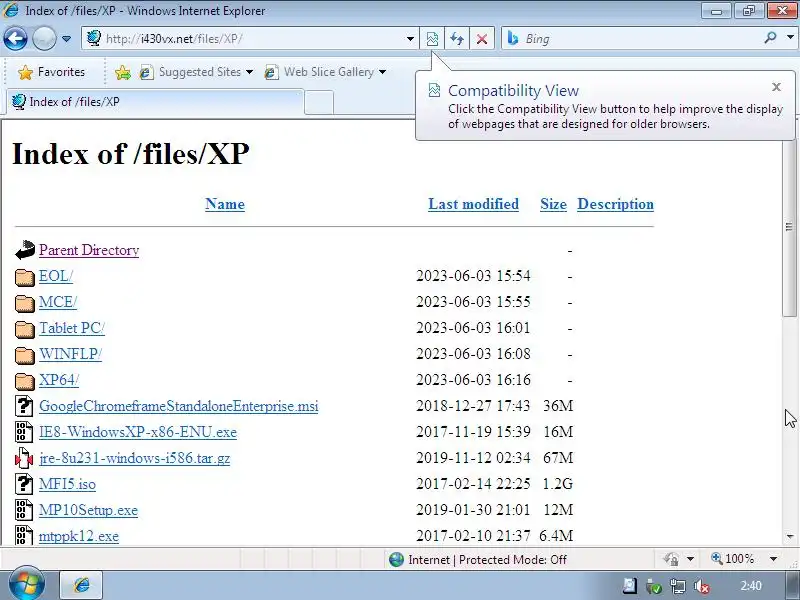Click the scrollbar down arrow
The height and width of the screenshot is (600, 800).
click(790, 536)
